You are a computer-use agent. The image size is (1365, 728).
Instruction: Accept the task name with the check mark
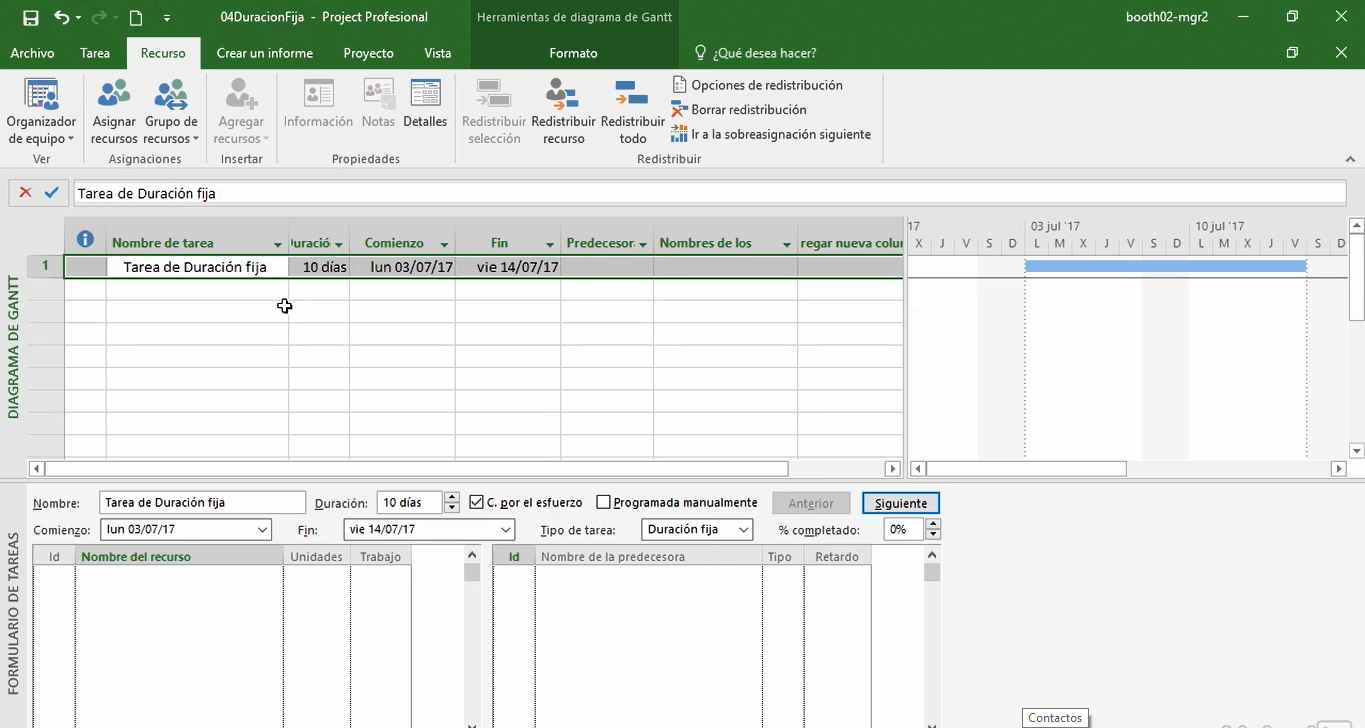coord(51,192)
